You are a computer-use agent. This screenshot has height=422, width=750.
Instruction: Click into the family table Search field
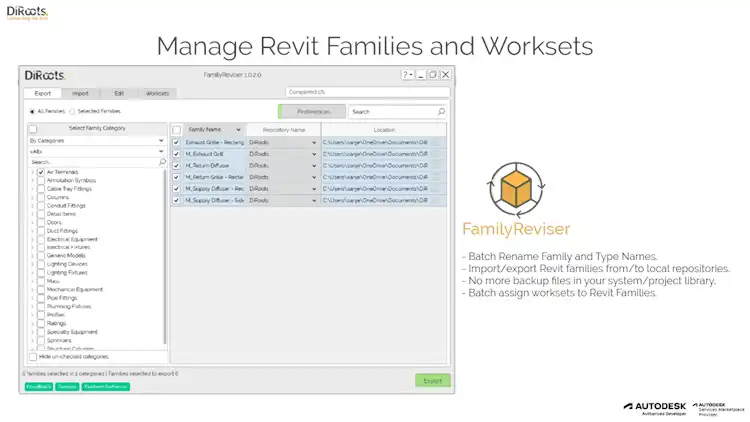(392, 111)
